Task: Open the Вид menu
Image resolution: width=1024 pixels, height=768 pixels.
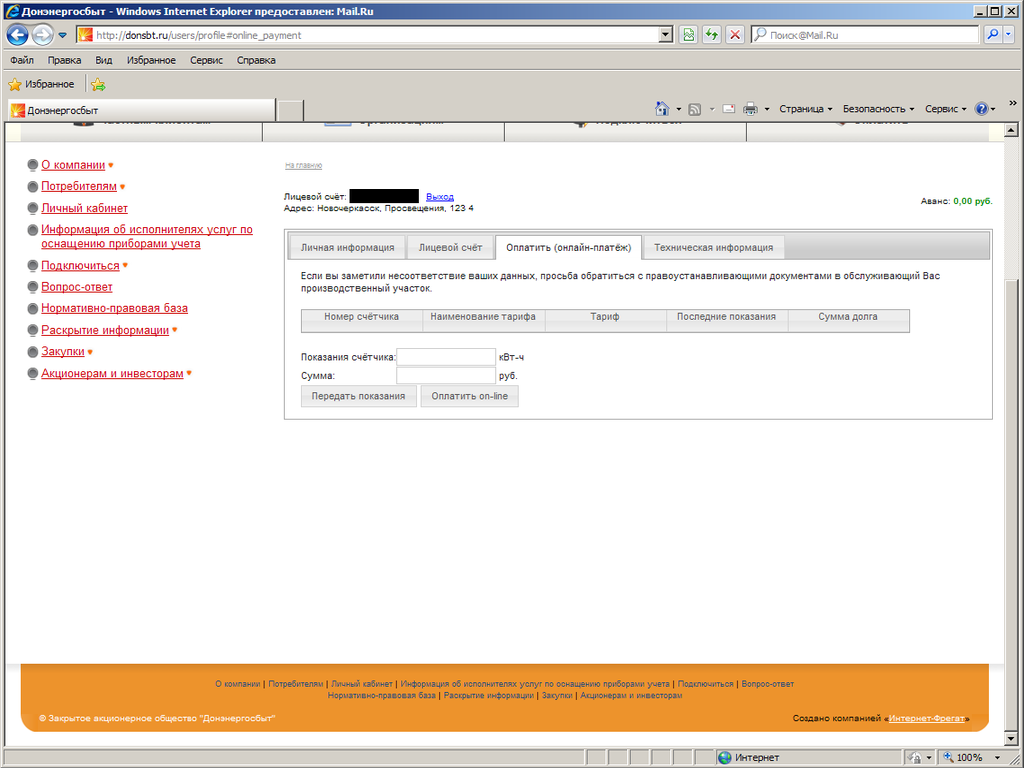Action: point(104,60)
